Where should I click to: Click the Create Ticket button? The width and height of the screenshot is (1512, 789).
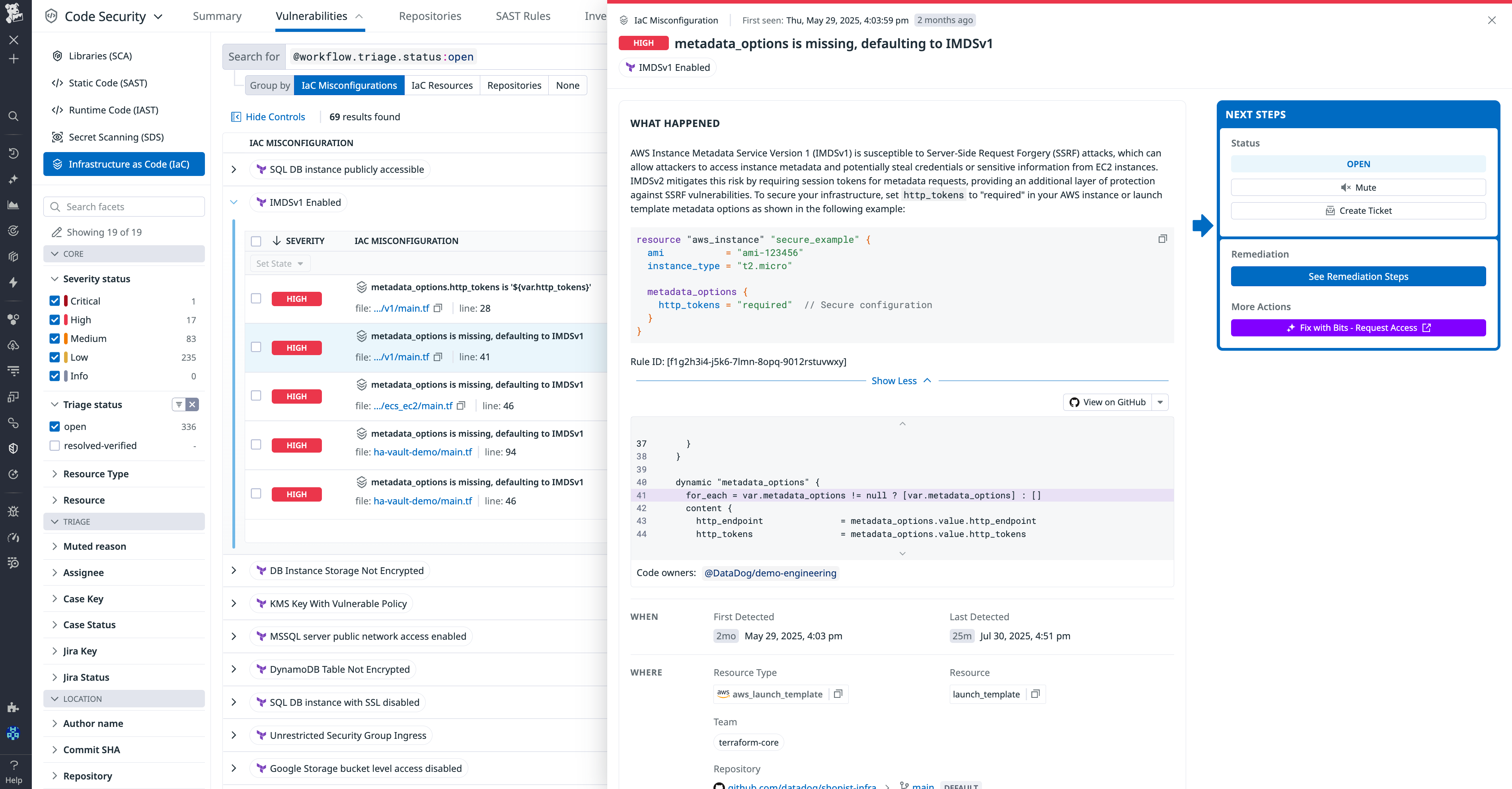click(1358, 210)
